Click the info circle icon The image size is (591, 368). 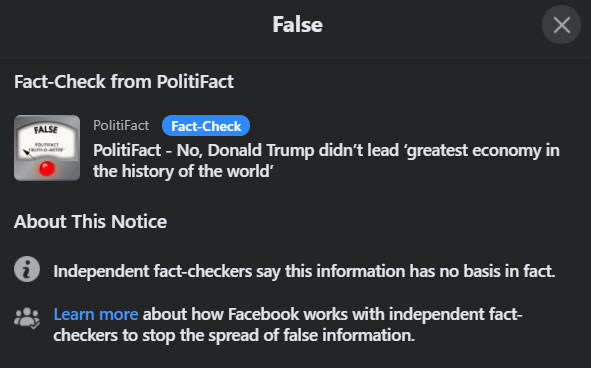click(27, 269)
